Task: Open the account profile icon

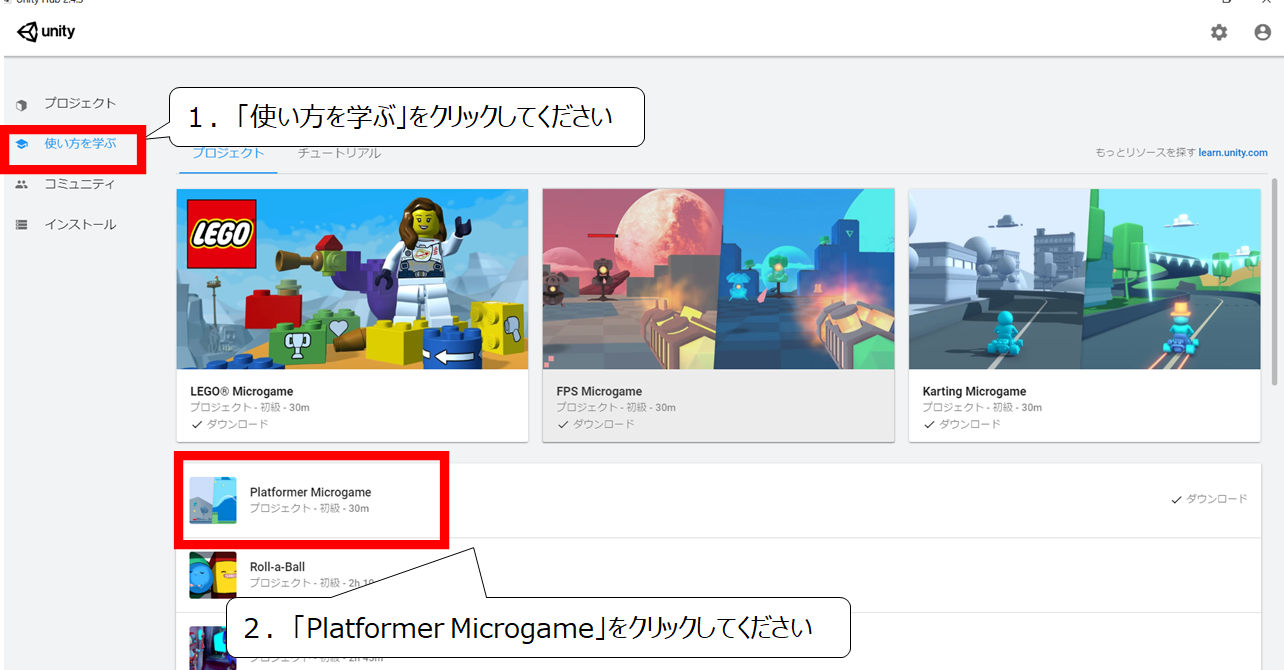Action: [1262, 32]
